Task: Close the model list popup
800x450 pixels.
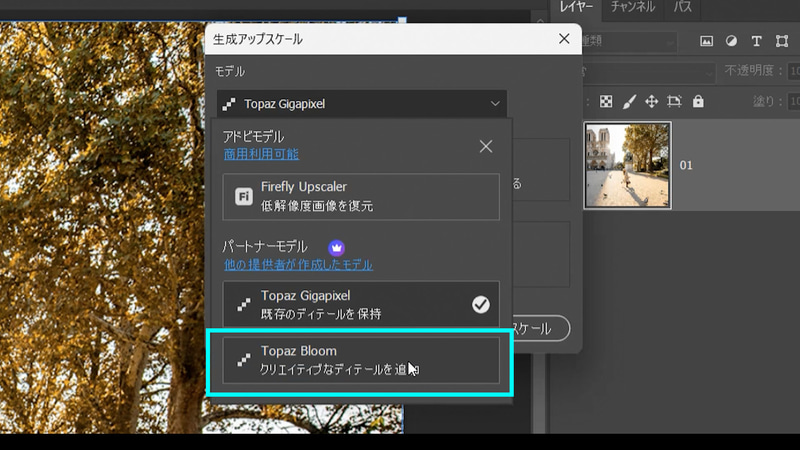Action: pos(486,146)
